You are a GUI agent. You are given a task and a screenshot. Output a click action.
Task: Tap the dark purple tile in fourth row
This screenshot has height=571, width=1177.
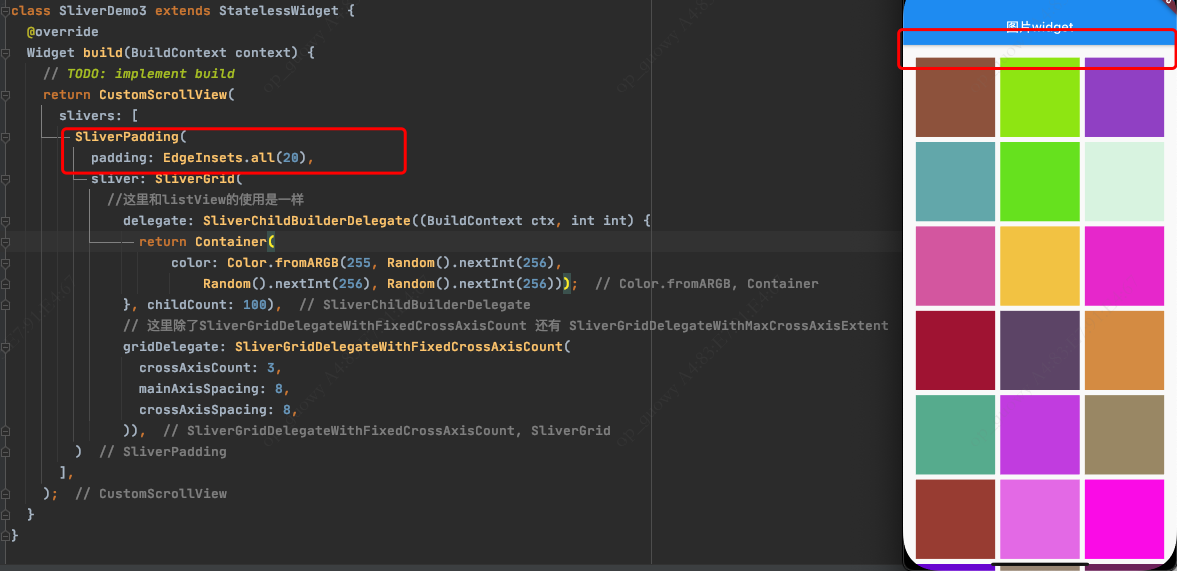point(1040,350)
